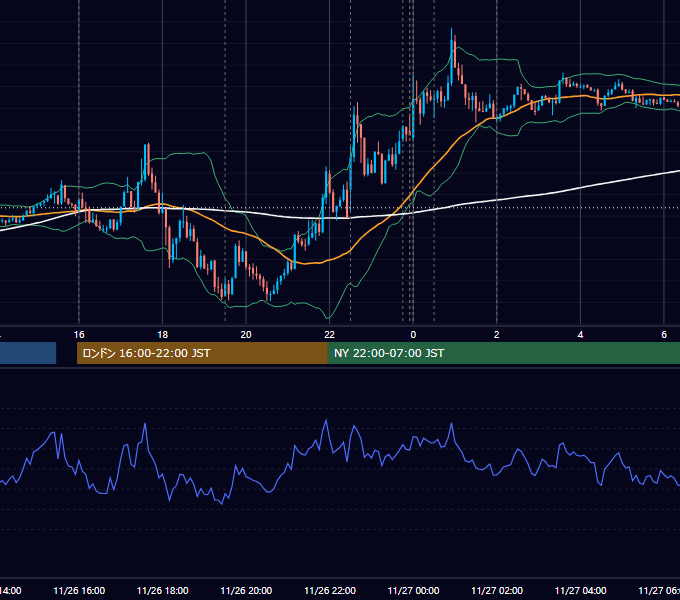Click the blue session band left of London
Image resolution: width=680 pixels, height=600 pixels.
point(28,353)
